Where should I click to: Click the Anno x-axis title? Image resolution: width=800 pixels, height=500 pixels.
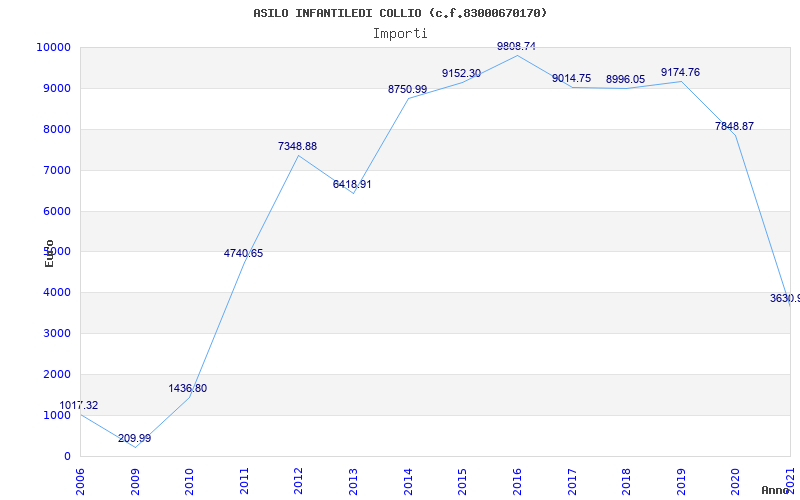click(776, 491)
